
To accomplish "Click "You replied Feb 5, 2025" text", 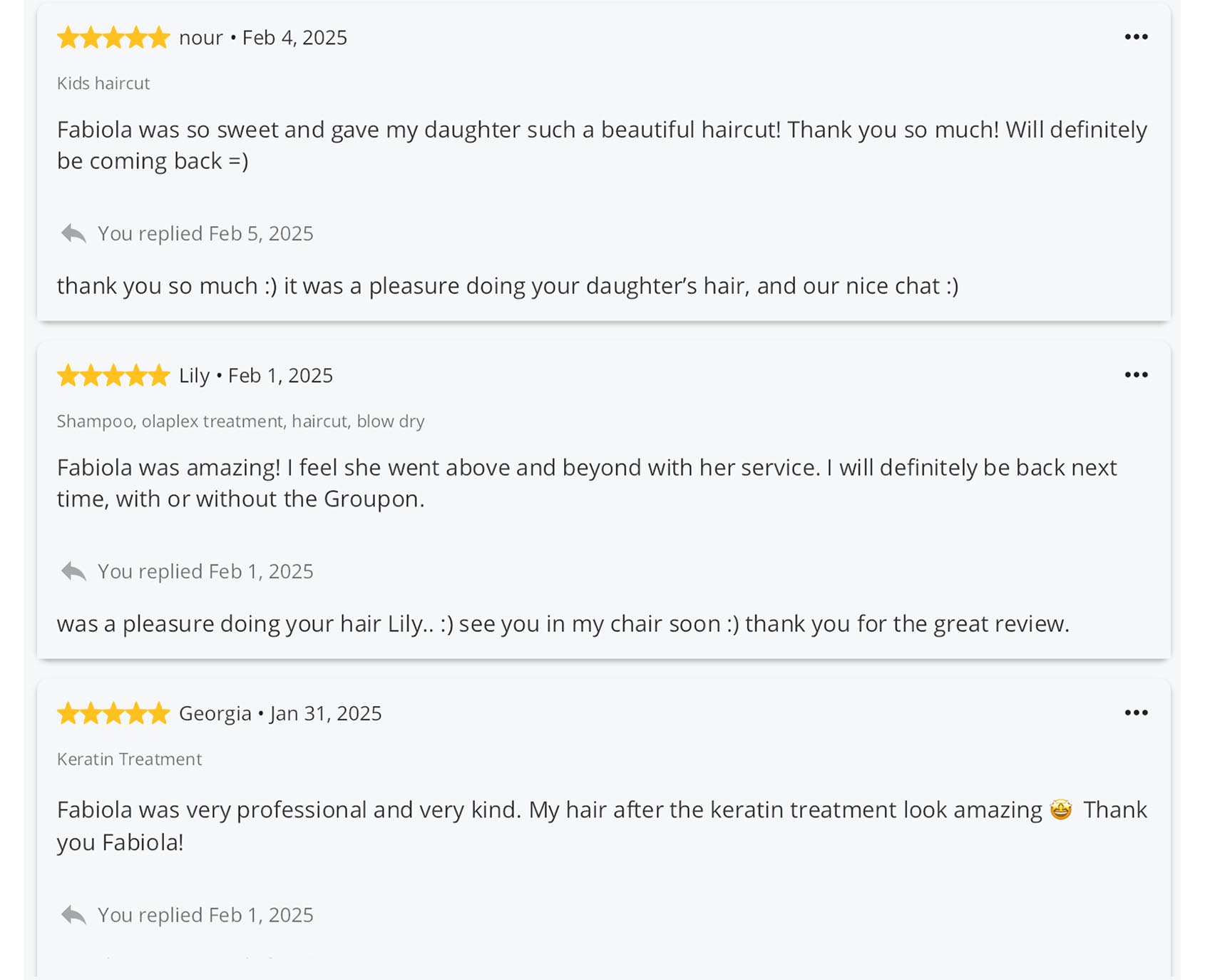I will pos(205,234).
